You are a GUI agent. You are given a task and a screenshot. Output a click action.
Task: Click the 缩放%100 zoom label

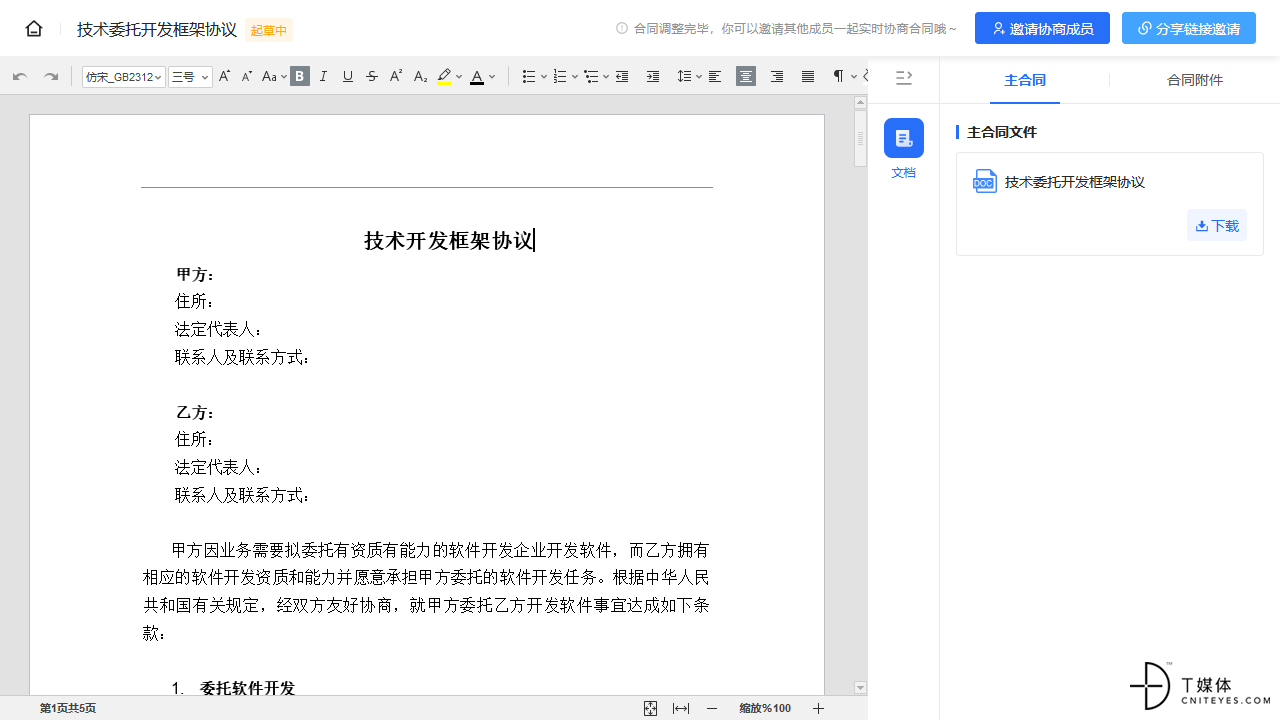pyautogui.click(x=765, y=708)
